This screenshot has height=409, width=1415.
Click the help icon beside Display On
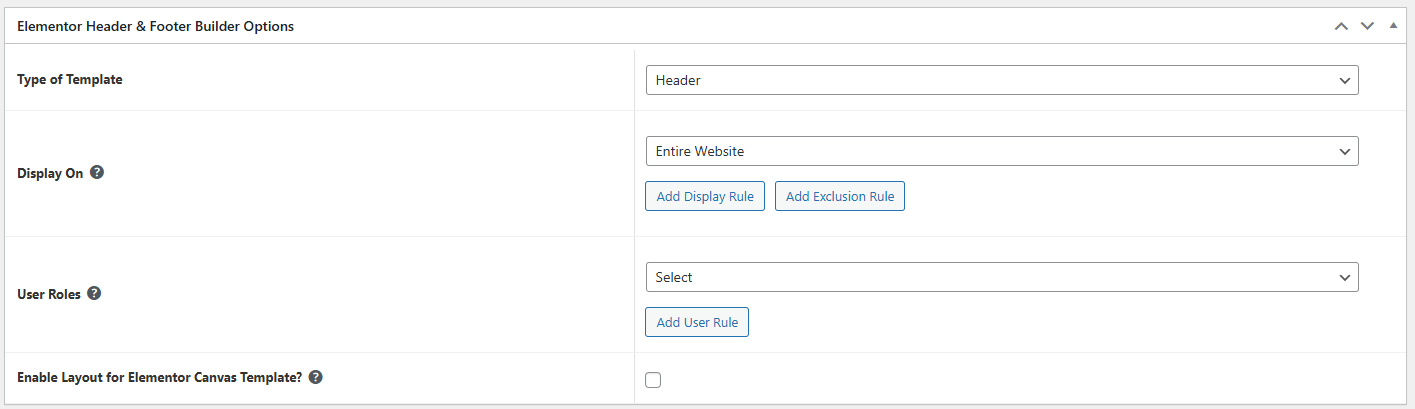coord(97,172)
